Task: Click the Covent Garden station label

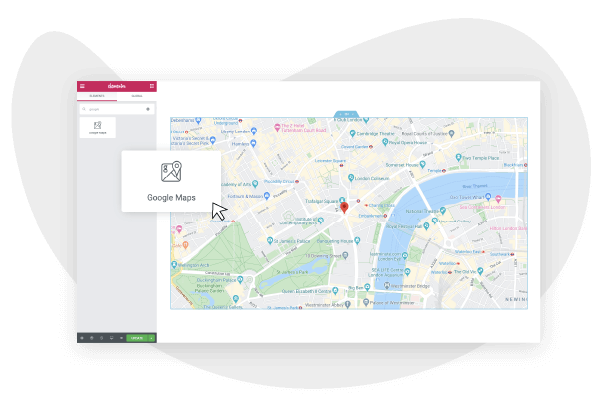Action: [x=355, y=147]
